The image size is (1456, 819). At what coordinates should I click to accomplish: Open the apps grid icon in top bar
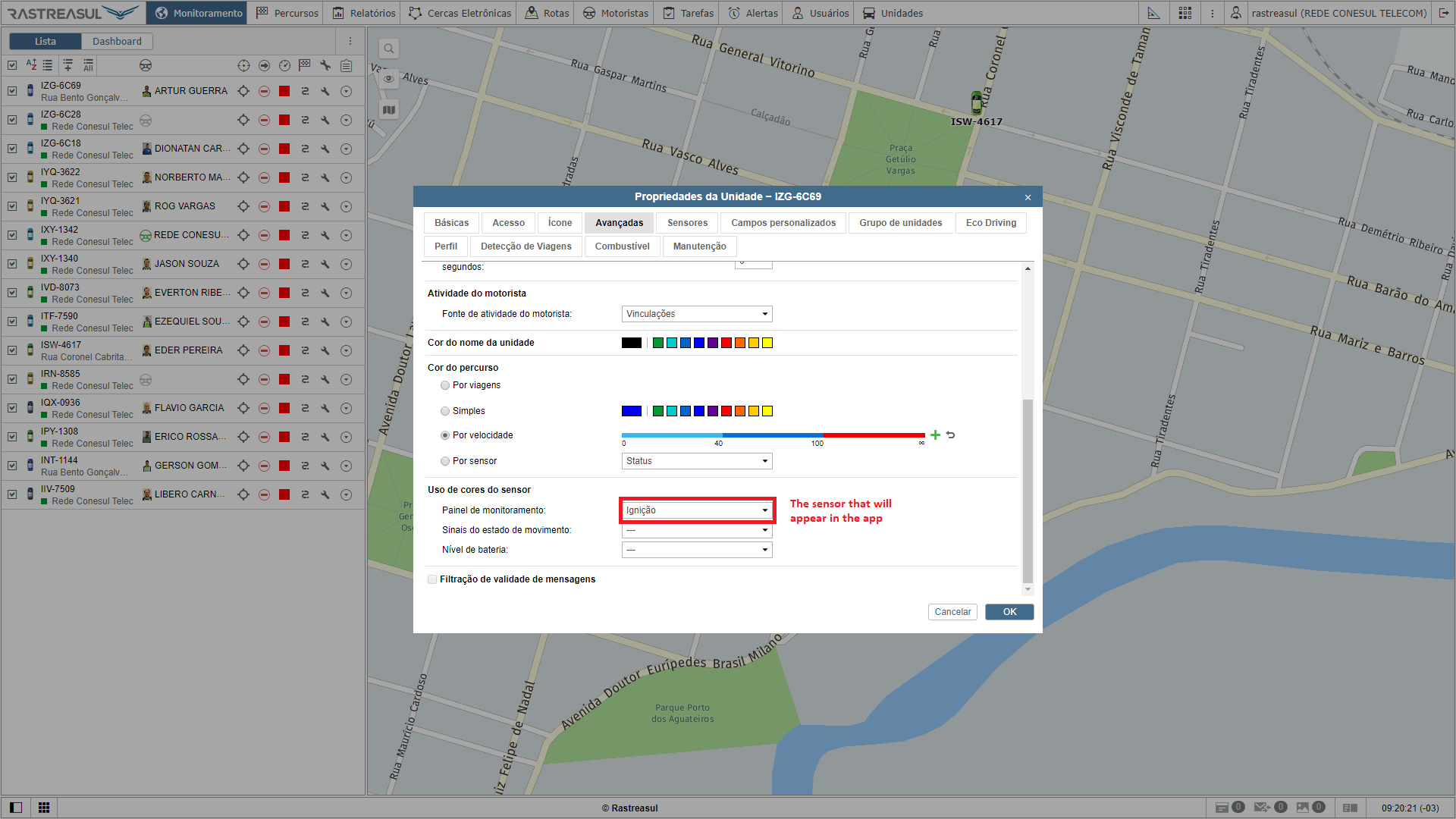(x=1185, y=13)
